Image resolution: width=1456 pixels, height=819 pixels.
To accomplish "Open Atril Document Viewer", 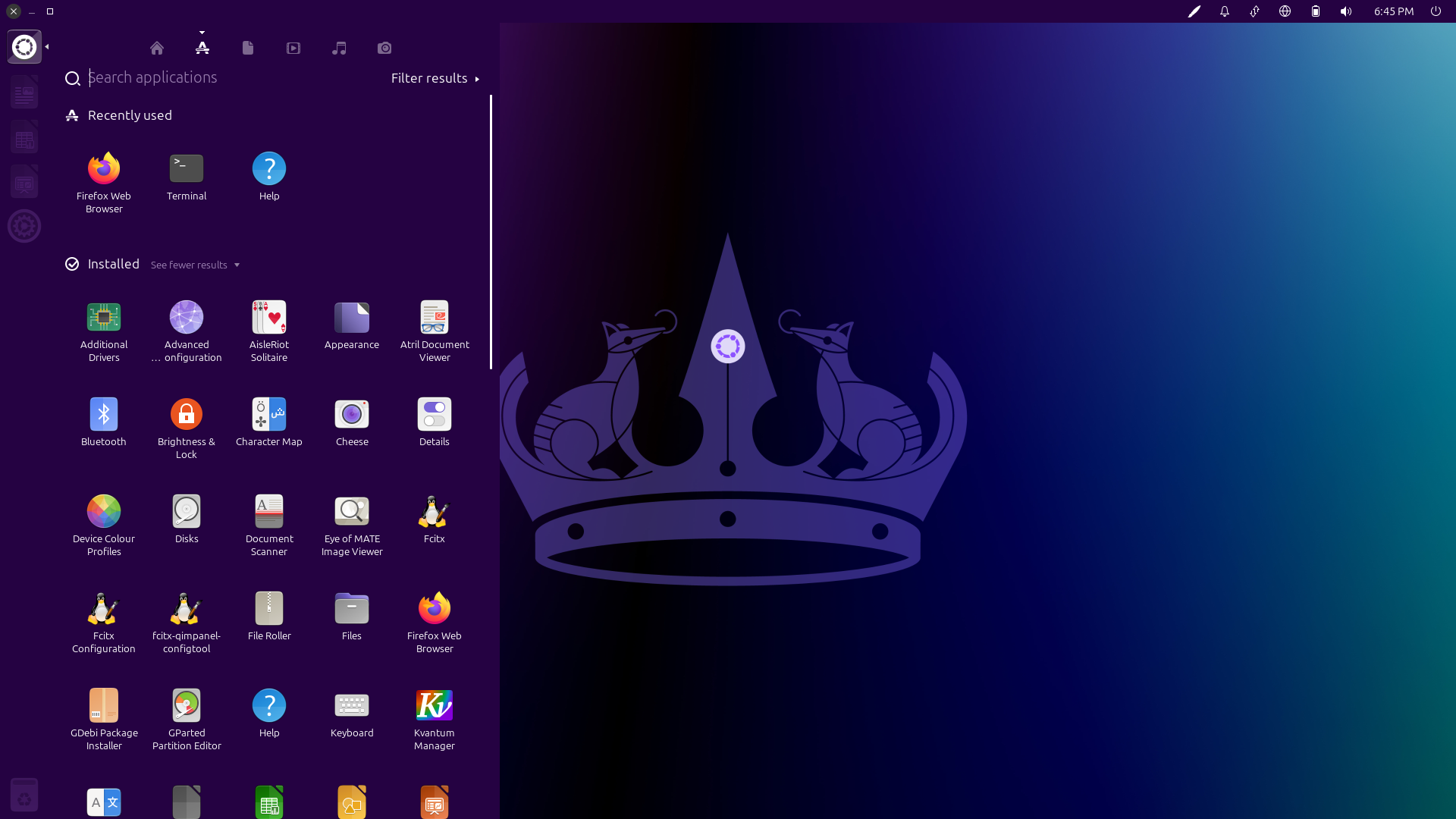I will [x=435, y=331].
